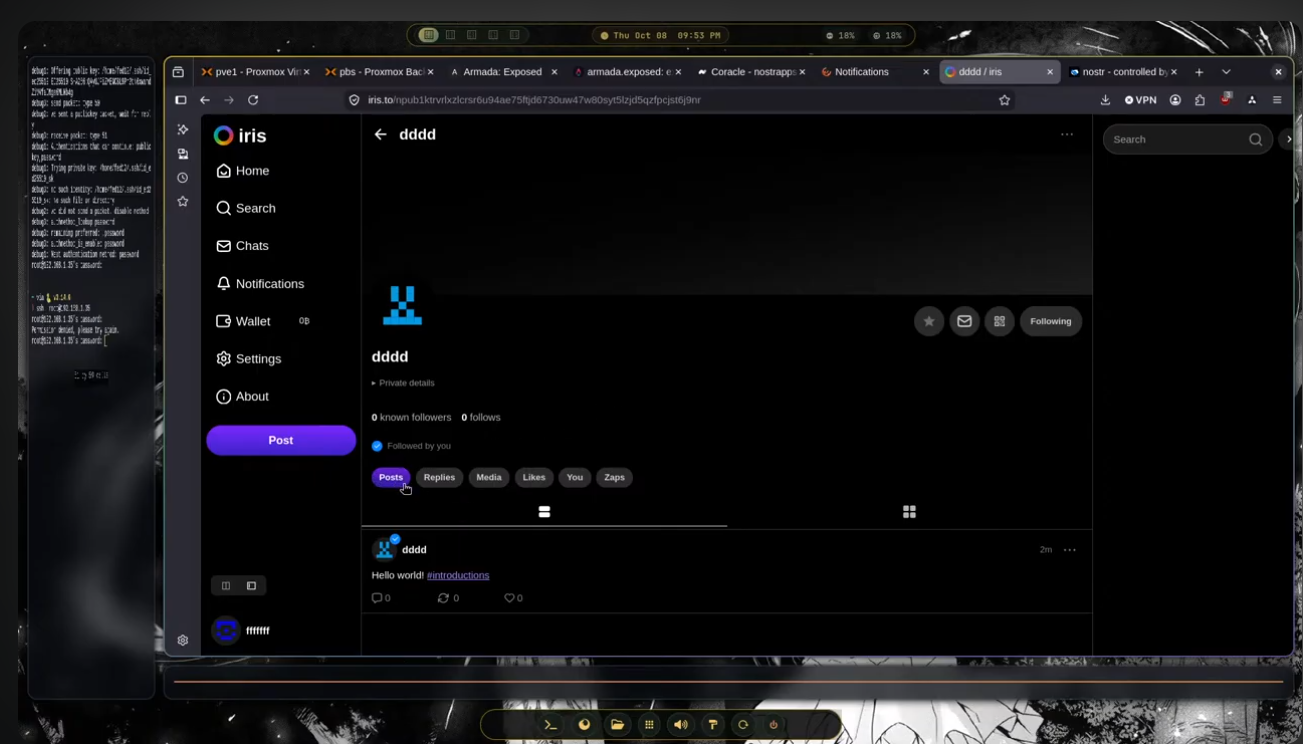
Task: Click the purple Post button
Action: click(x=281, y=440)
